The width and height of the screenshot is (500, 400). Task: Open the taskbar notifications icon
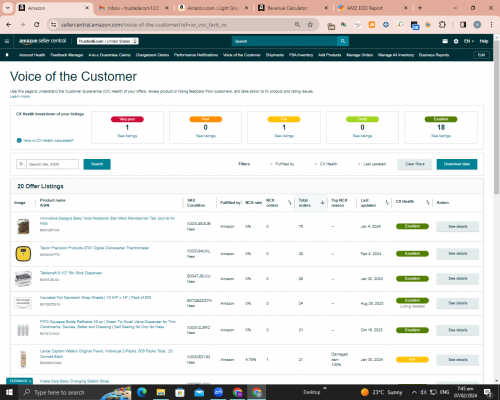coord(488,392)
